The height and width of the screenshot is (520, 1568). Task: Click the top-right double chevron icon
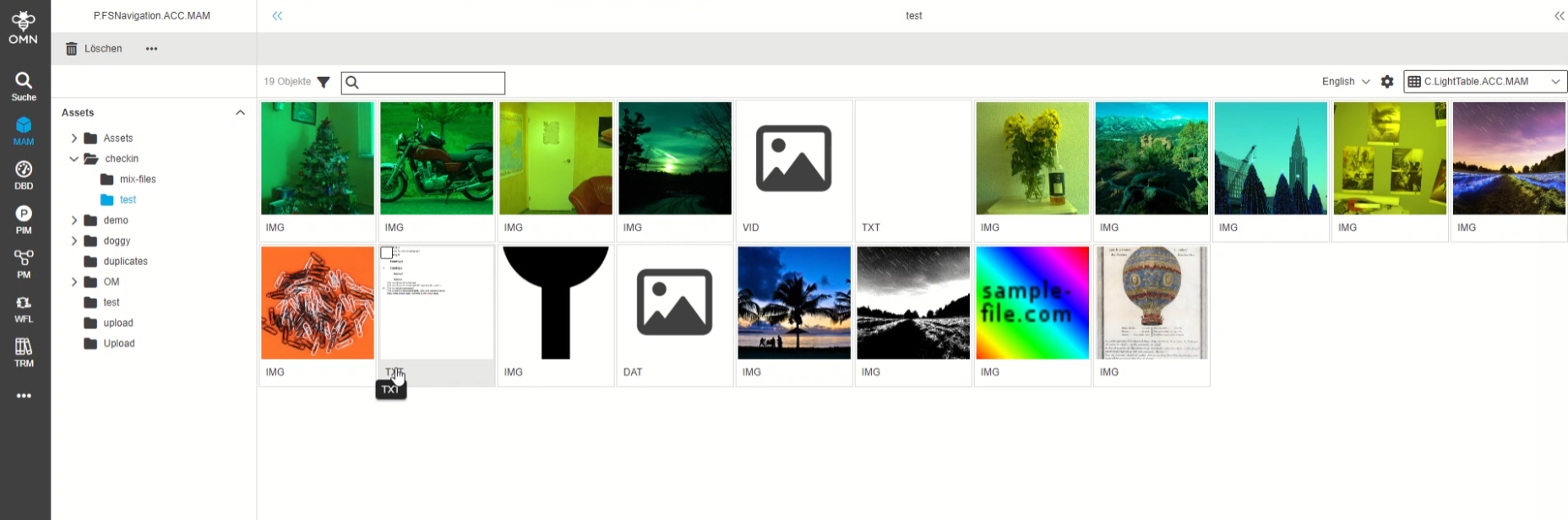(1560, 16)
